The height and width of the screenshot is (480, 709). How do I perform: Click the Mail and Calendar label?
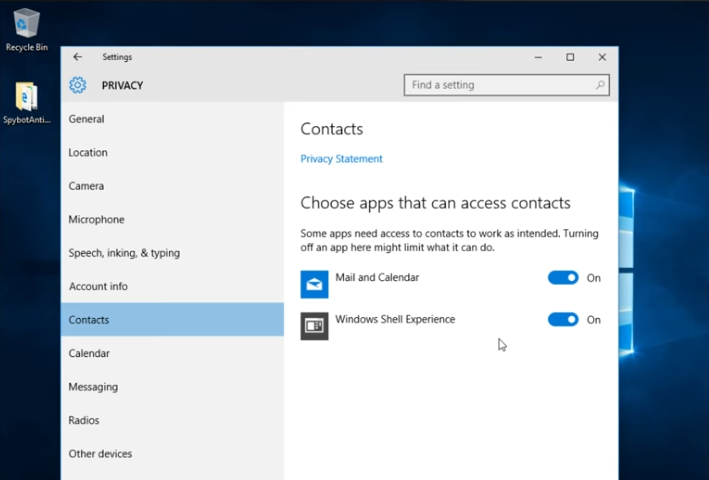(x=377, y=277)
